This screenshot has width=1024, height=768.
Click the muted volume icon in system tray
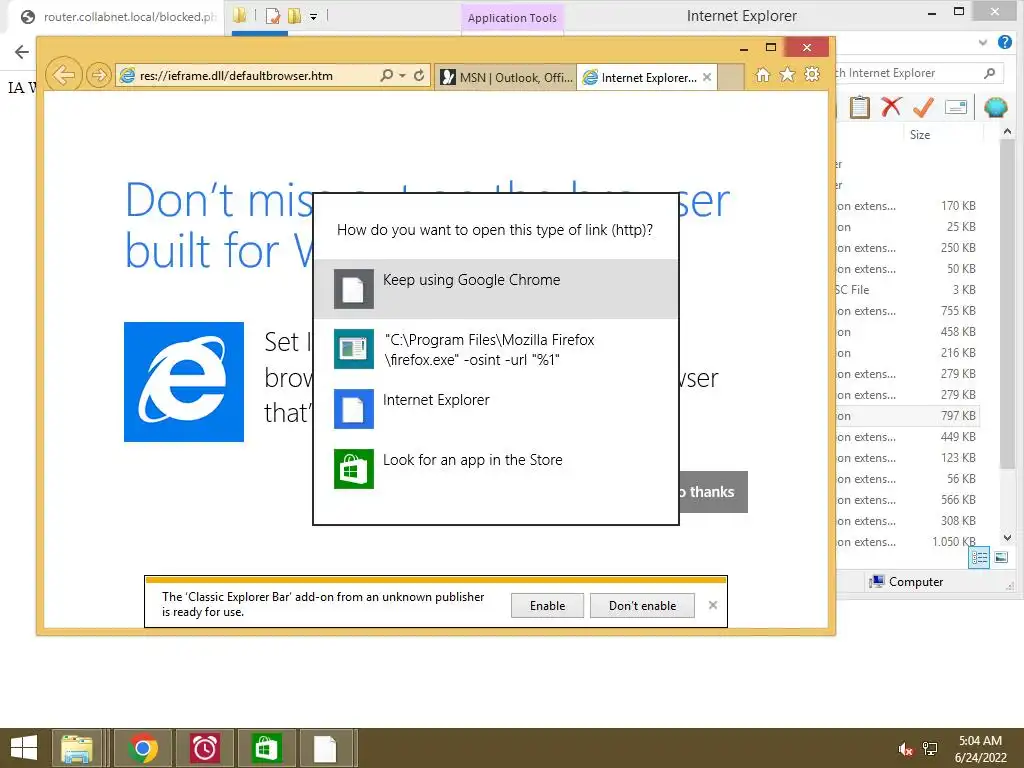(x=905, y=749)
